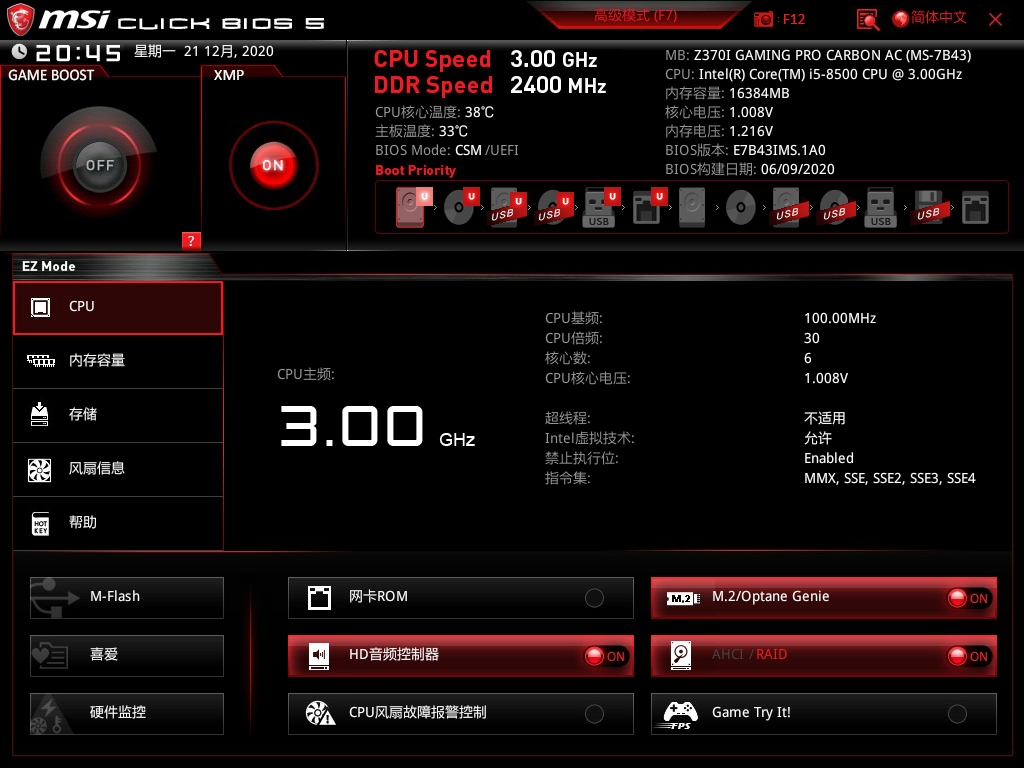Click the 指令集 MMX, SSE list
This screenshot has height=768, width=1024.
(x=889, y=478)
